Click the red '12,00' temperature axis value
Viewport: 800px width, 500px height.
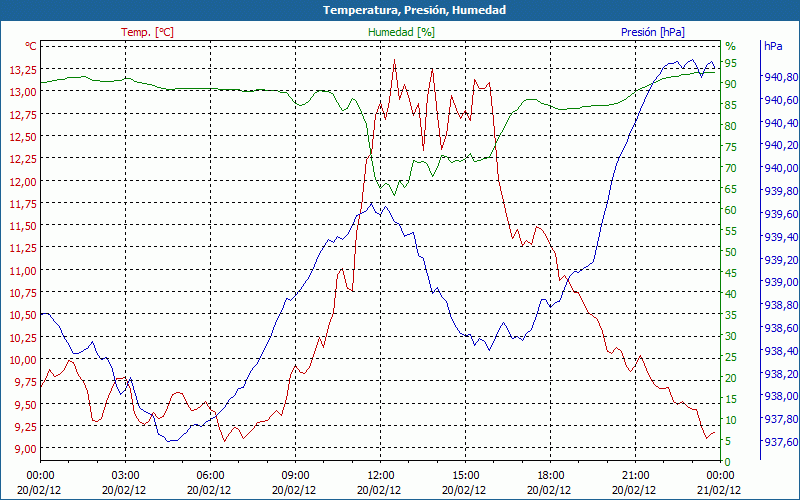click(x=23, y=182)
